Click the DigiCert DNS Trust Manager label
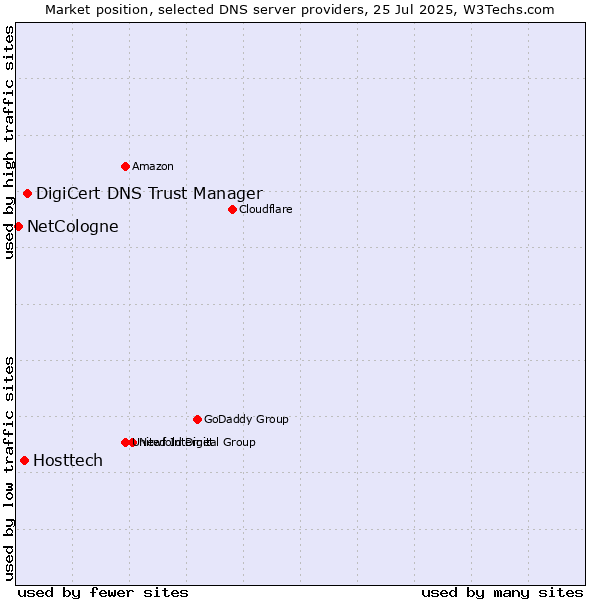Screen dimensions: 600x600 (x=149, y=194)
